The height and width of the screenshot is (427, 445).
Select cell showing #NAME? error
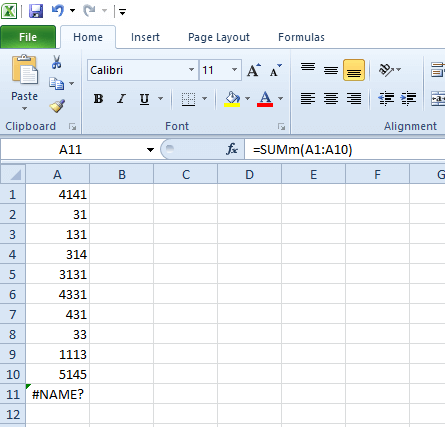pos(57,394)
